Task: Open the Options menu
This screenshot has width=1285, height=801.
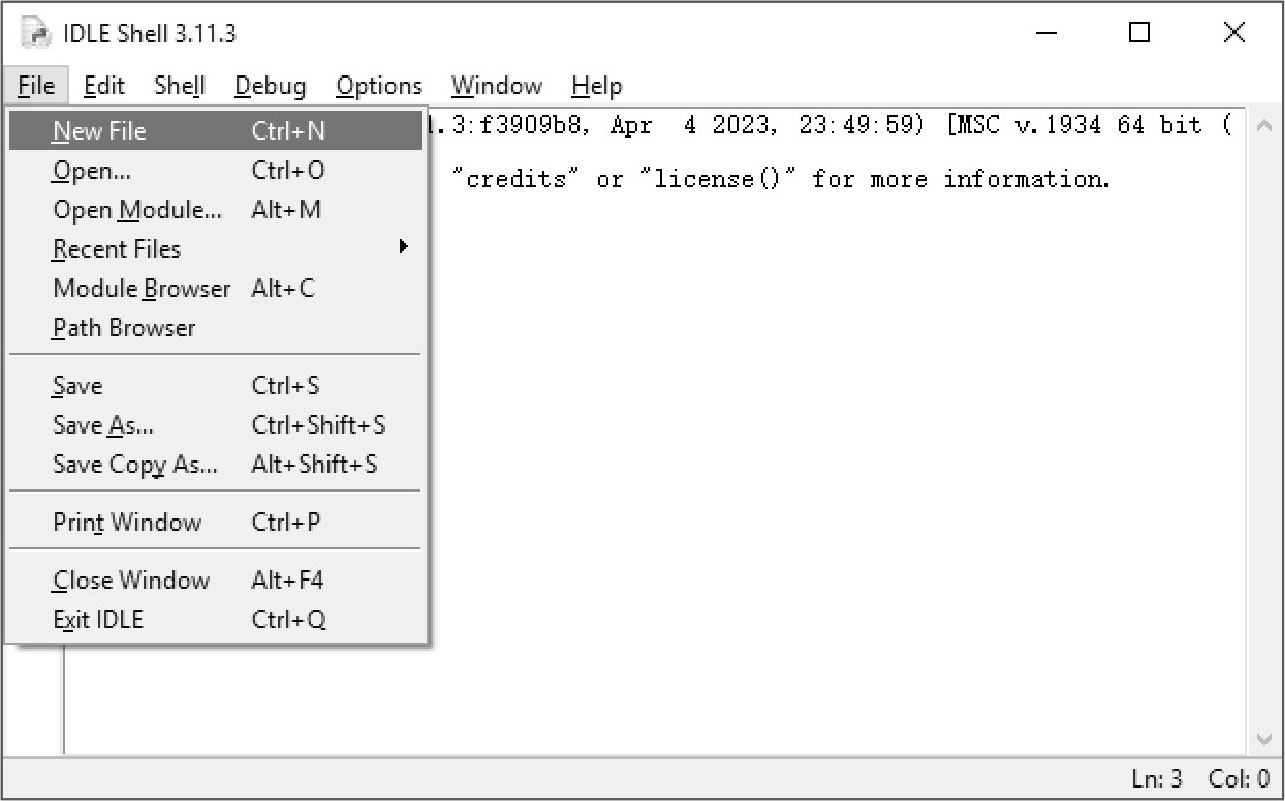Action: (379, 86)
